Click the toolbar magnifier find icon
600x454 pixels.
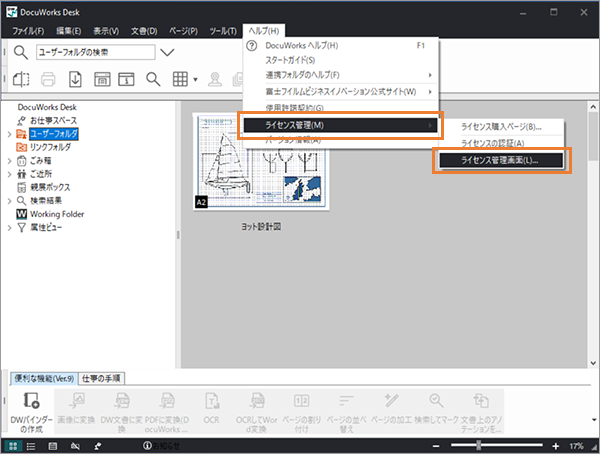coord(153,80)
